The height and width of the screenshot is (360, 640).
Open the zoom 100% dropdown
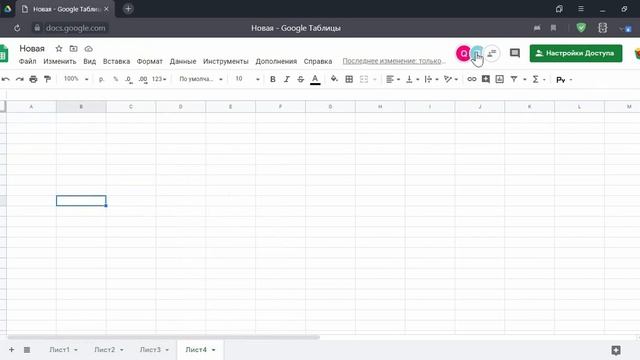coord(76,79)
